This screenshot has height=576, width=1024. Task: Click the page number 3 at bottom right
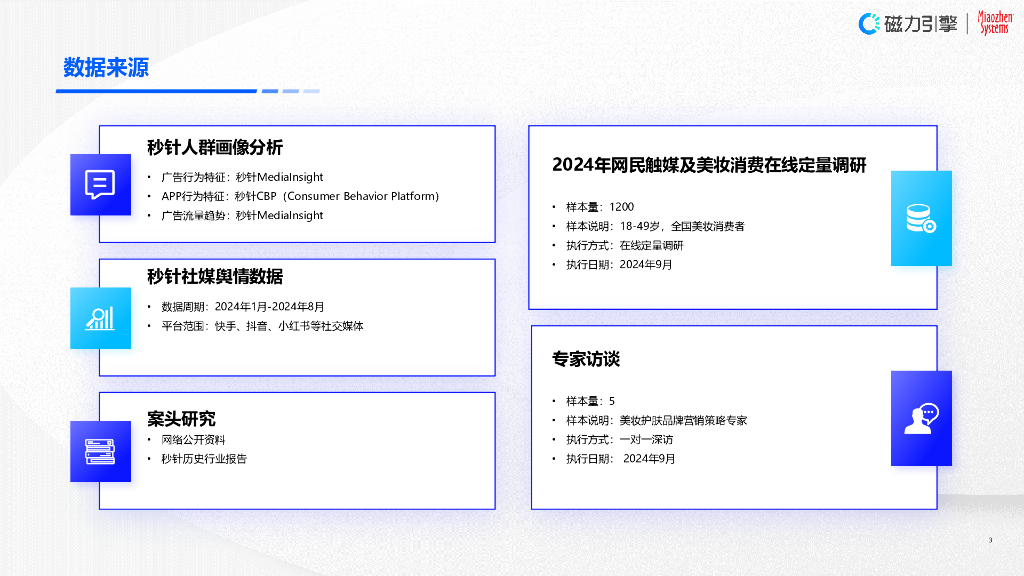(990, 540)
